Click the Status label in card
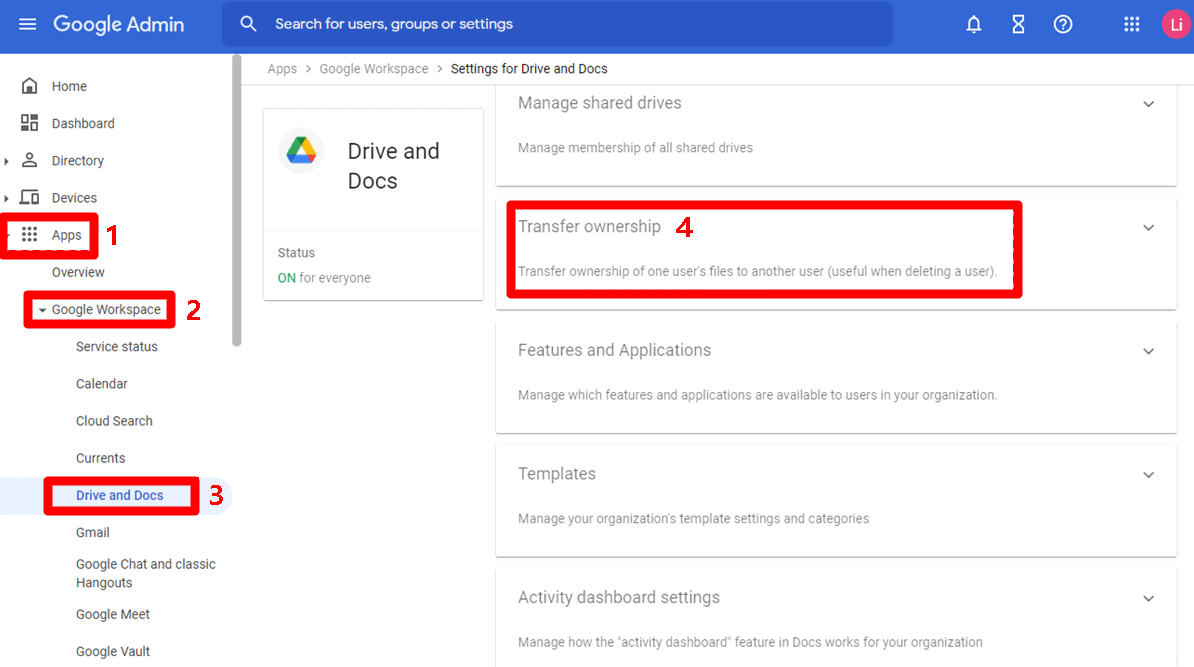This screenshot has width=1194, height=667. [296, 253]
